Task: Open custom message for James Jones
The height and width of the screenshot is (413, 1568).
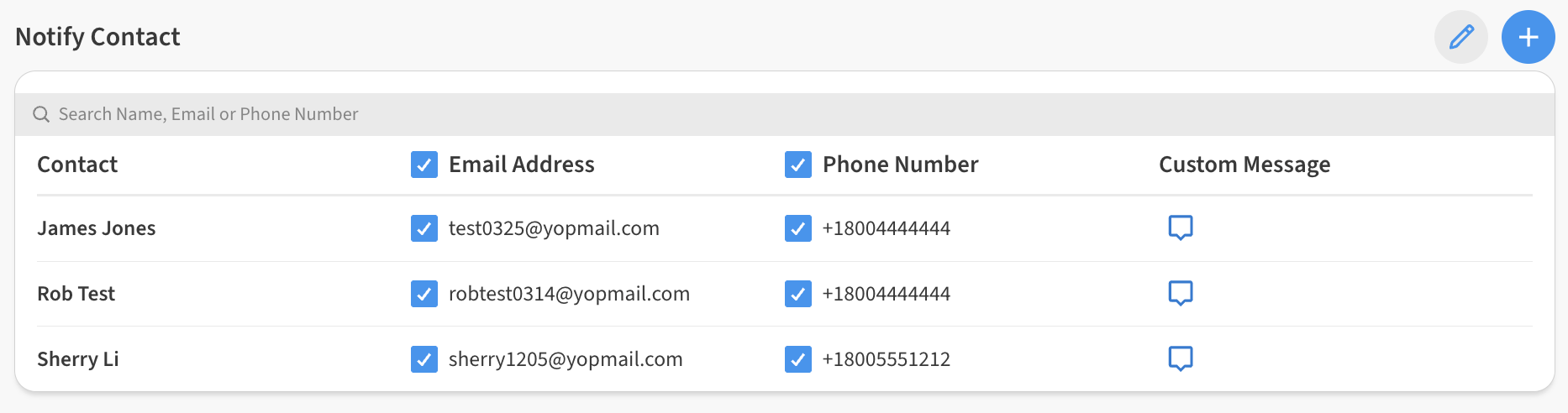Action: 1181,227
